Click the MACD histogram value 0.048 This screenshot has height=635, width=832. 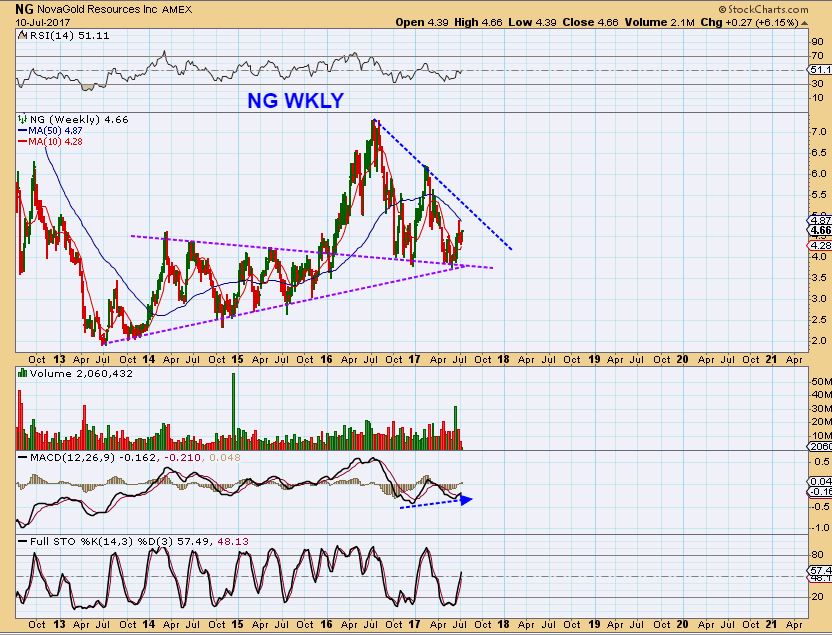coord(225,457)
